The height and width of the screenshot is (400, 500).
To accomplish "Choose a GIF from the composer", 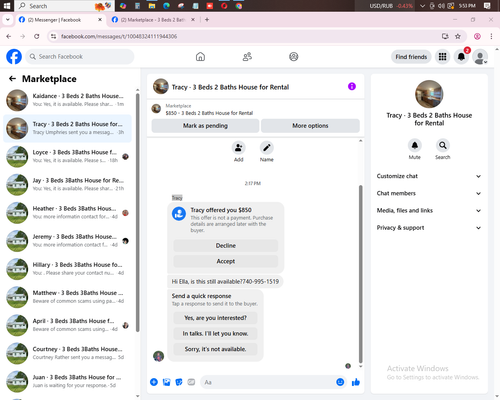I will 191,382.
